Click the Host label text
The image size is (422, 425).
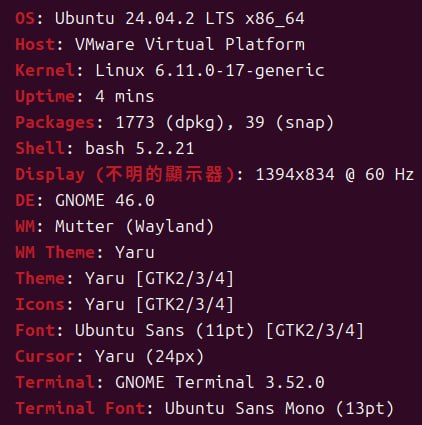pos(35,44)
